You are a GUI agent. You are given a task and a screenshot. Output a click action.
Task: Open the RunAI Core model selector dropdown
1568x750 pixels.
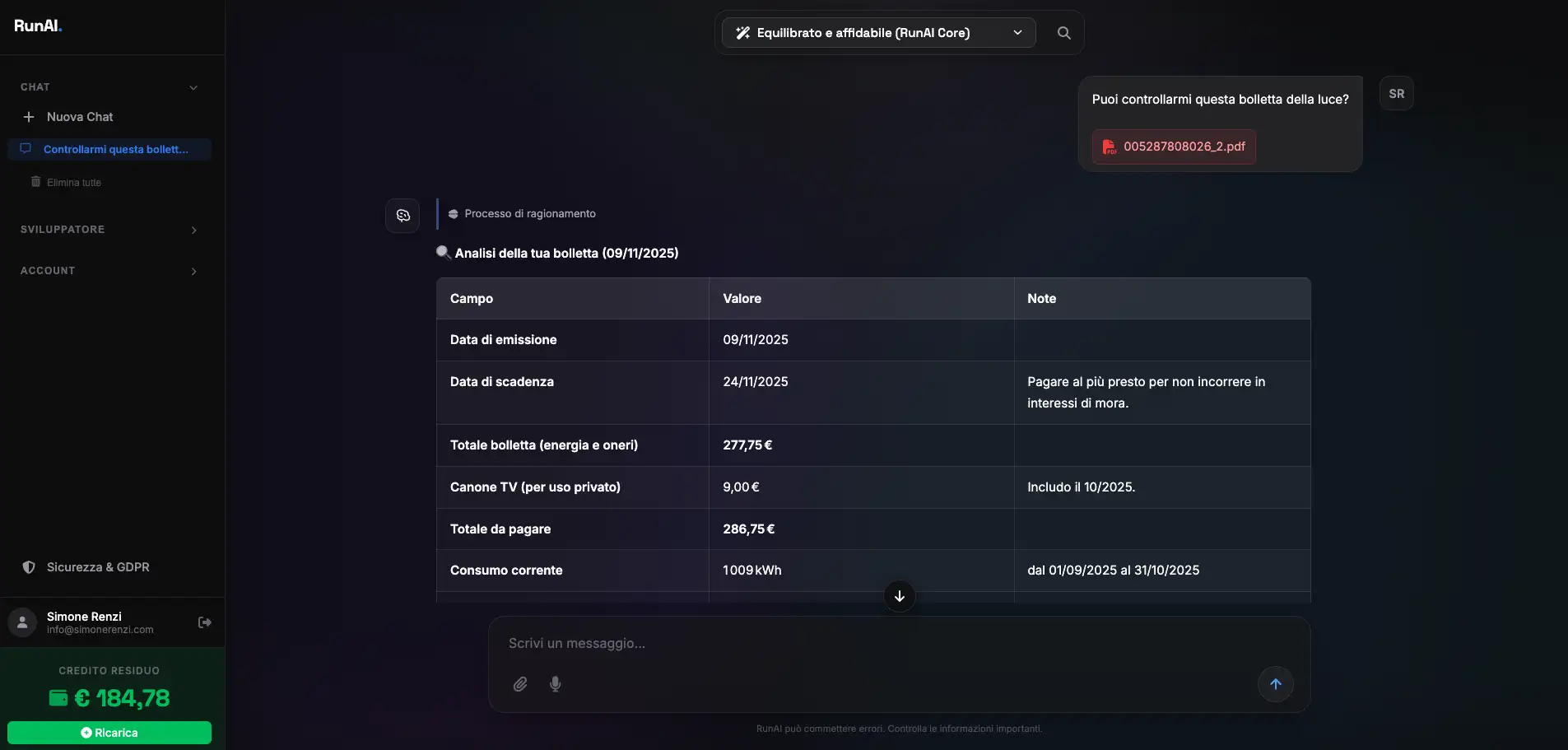coord(878,33)
